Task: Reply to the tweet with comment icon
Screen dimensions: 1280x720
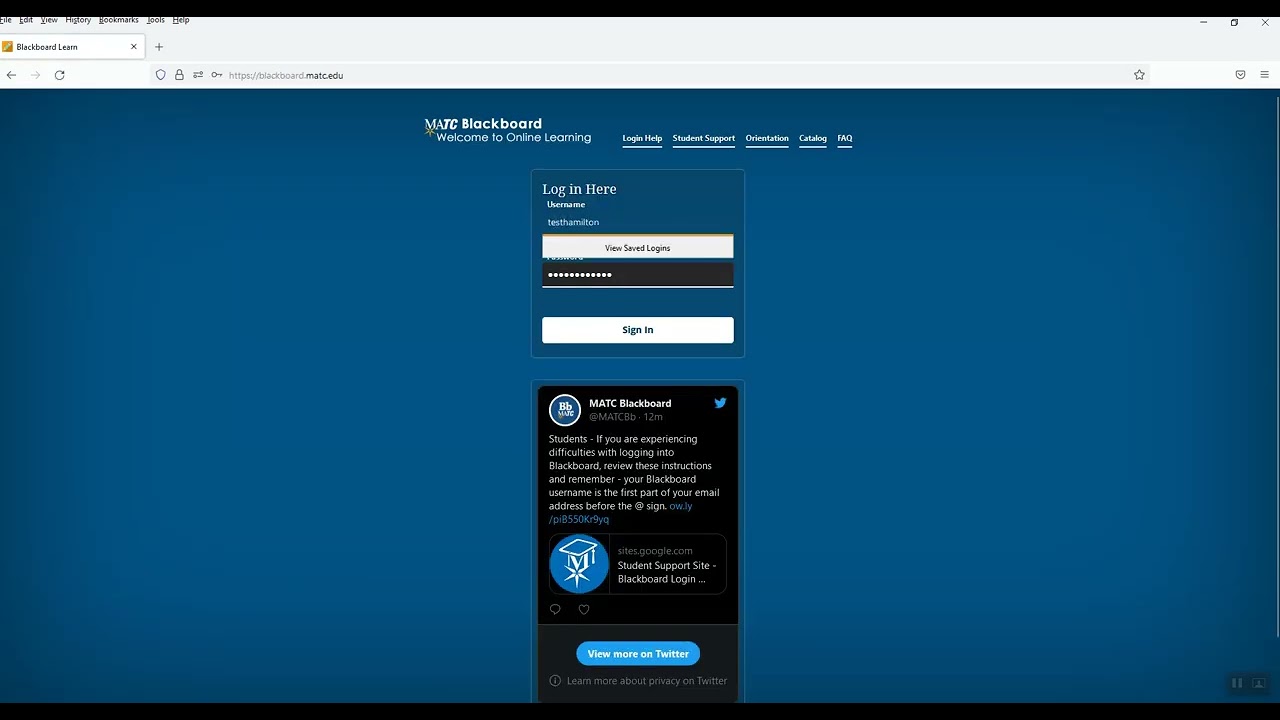Action: 555,609
